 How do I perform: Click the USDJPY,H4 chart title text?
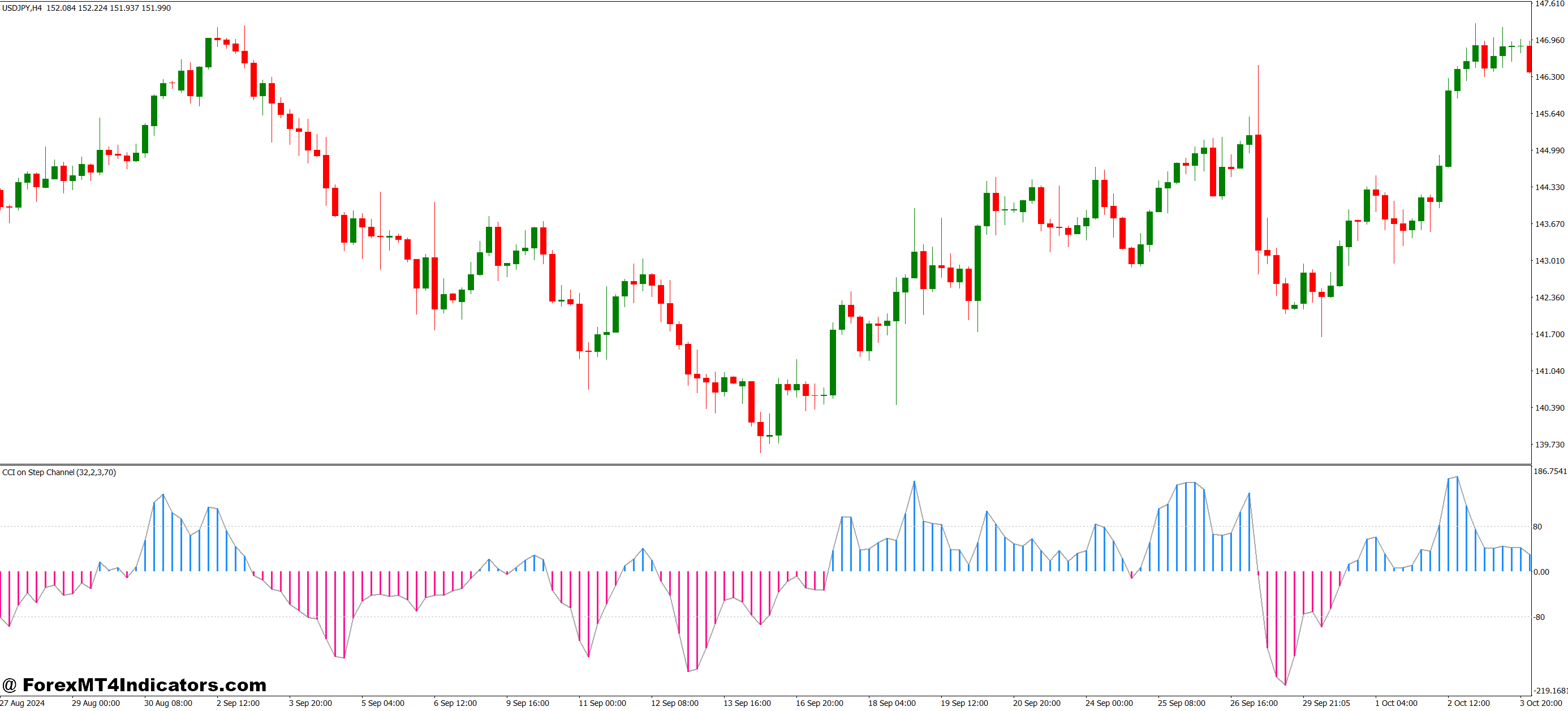[22, 8]
